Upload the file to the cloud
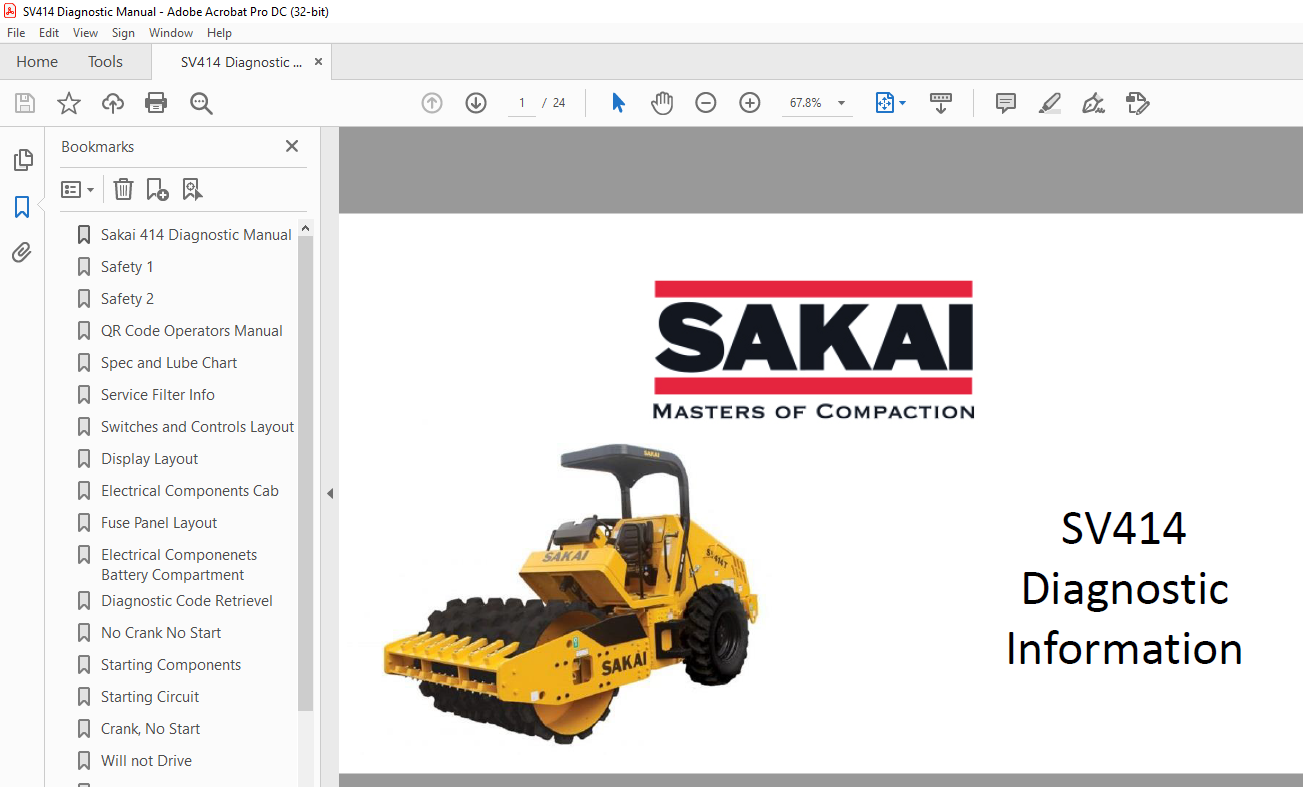1303x787 pixels. click(x=113, y=103)
